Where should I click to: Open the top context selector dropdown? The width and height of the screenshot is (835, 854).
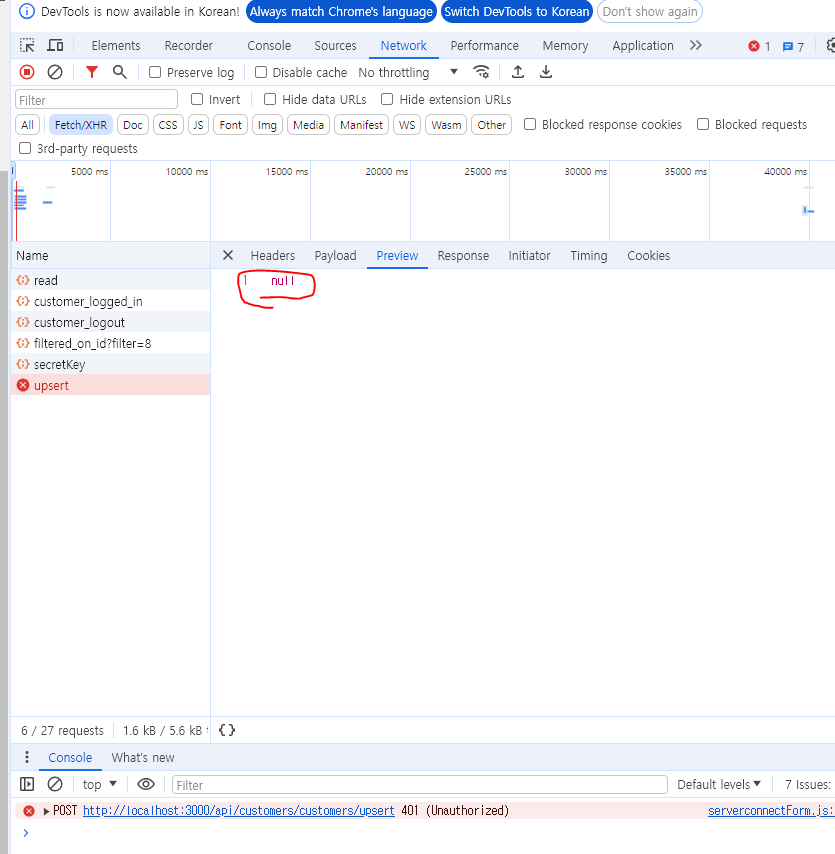point(99,785)
